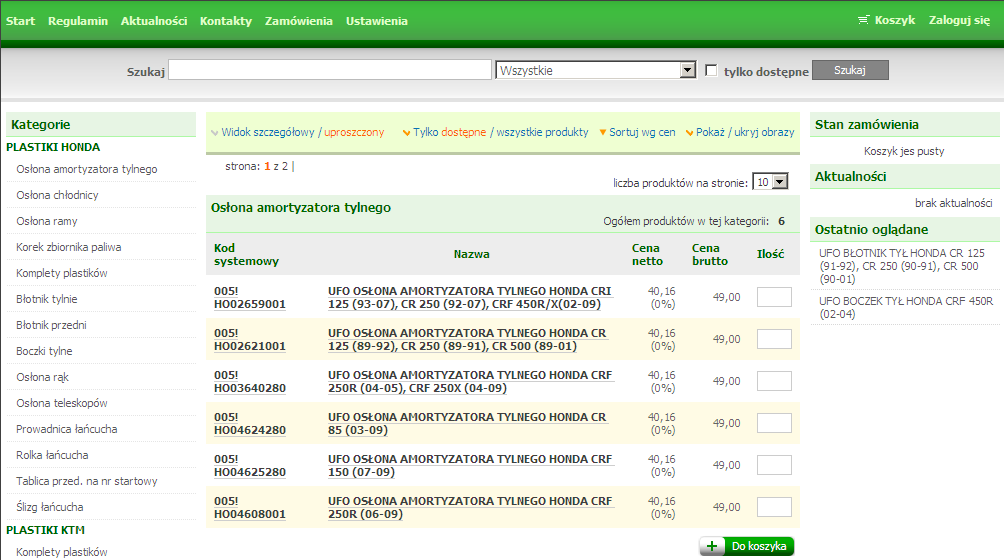Go to the Start menu item
This screenshot has width=1004, height=560.
point(20,20)
